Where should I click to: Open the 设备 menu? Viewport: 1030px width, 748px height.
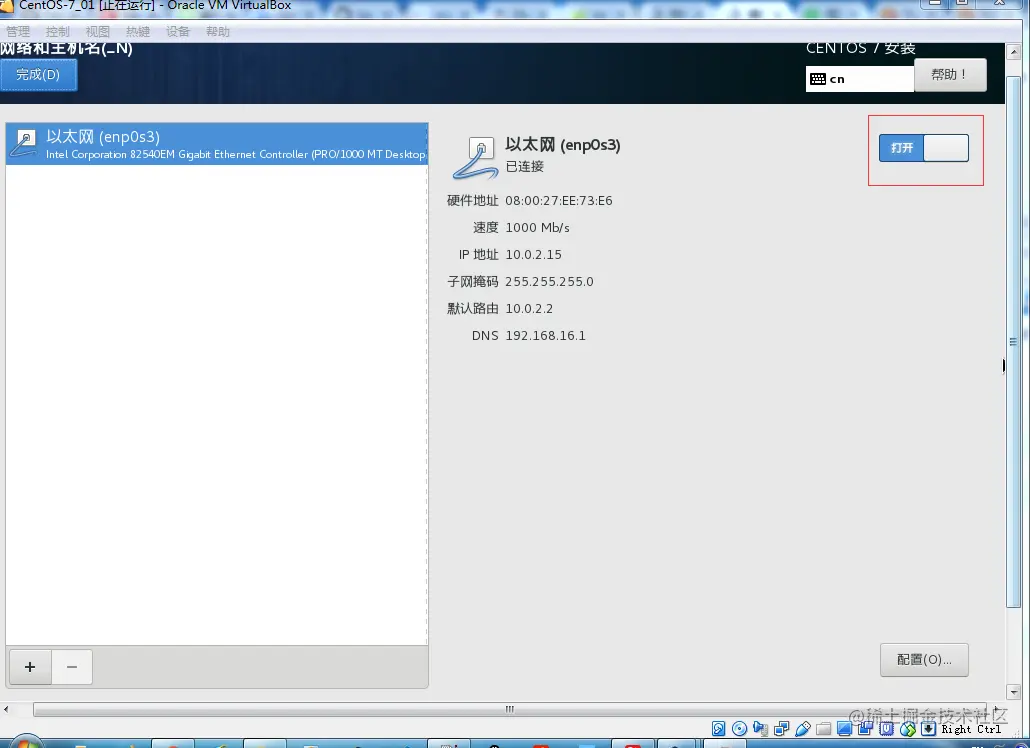coord(178,32)
